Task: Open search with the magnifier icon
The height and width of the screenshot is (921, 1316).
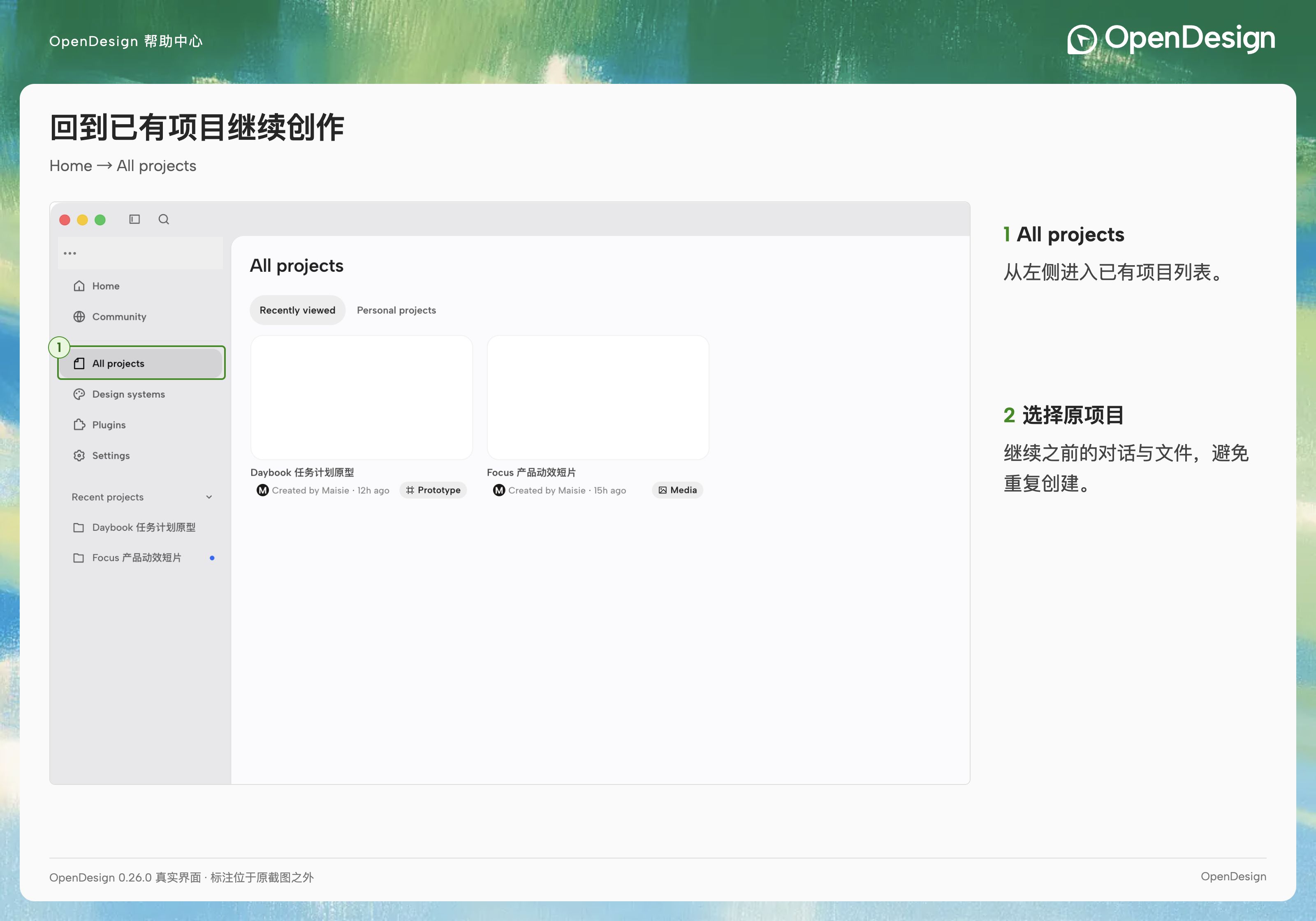Action: 164,220
